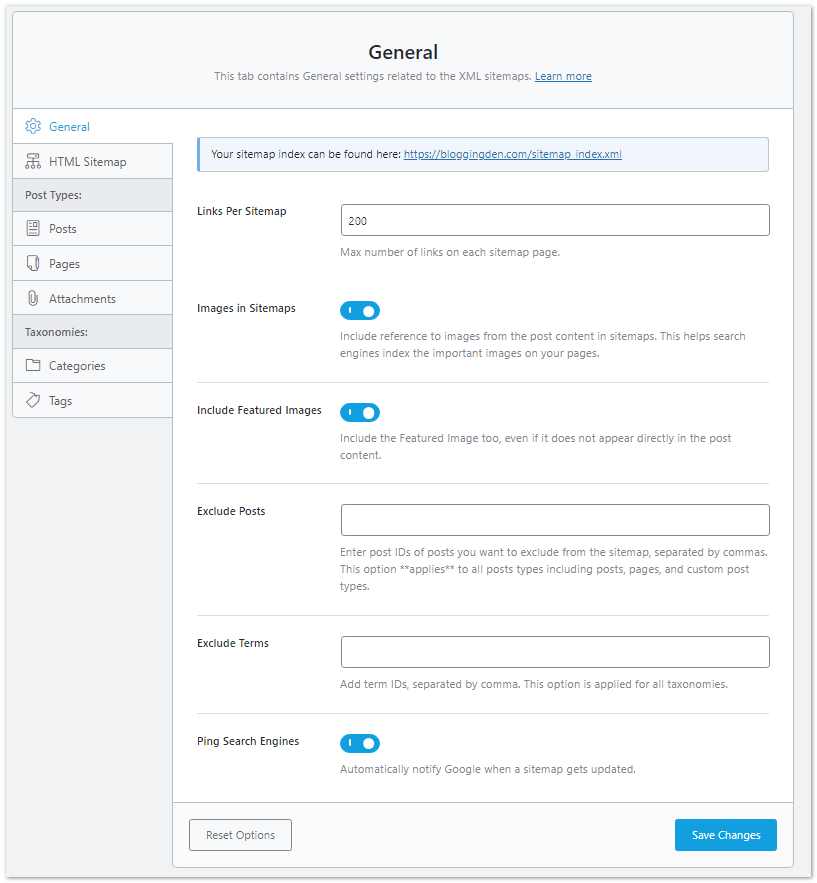The image size is (817, 883).
Task: Click inside the Exclude Posts field
Action: [554, 520]
